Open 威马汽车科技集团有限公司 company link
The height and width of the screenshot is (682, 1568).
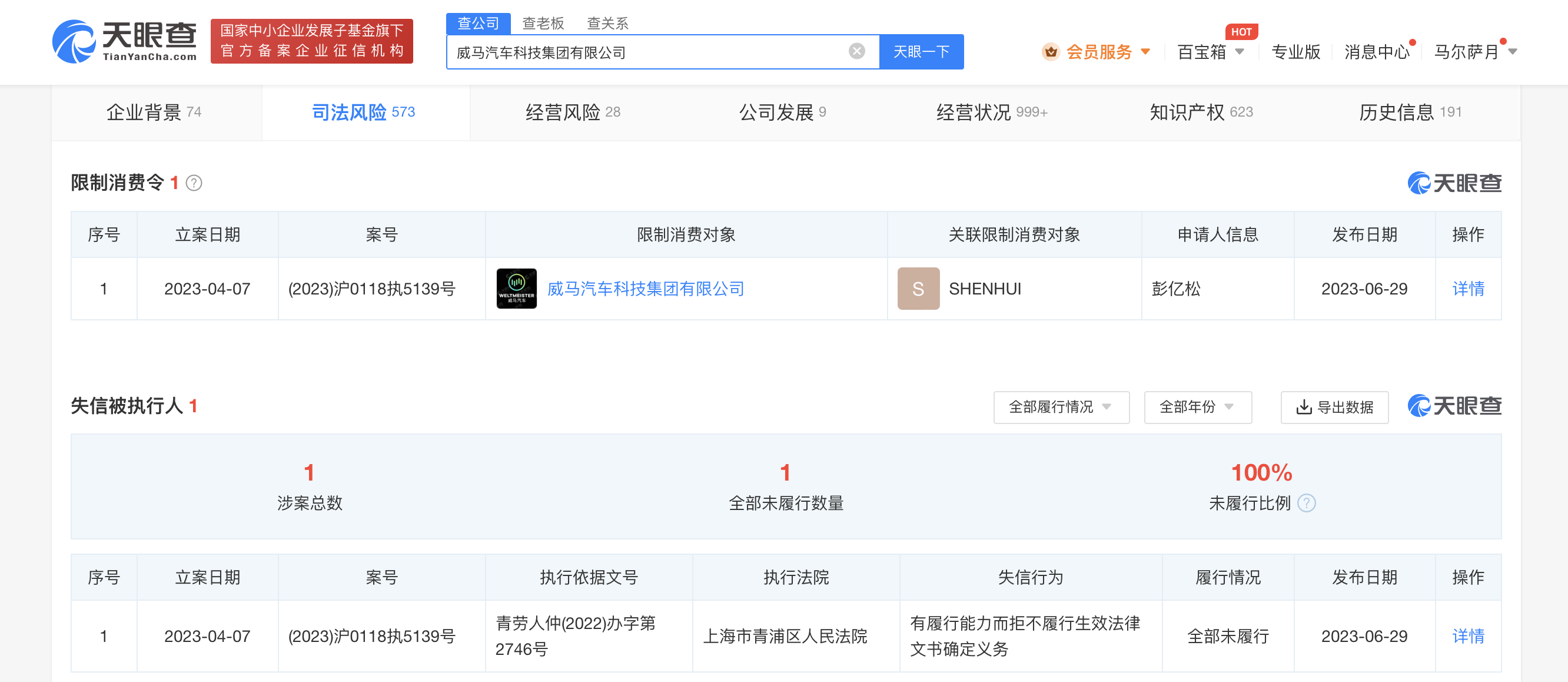point(645,289)
